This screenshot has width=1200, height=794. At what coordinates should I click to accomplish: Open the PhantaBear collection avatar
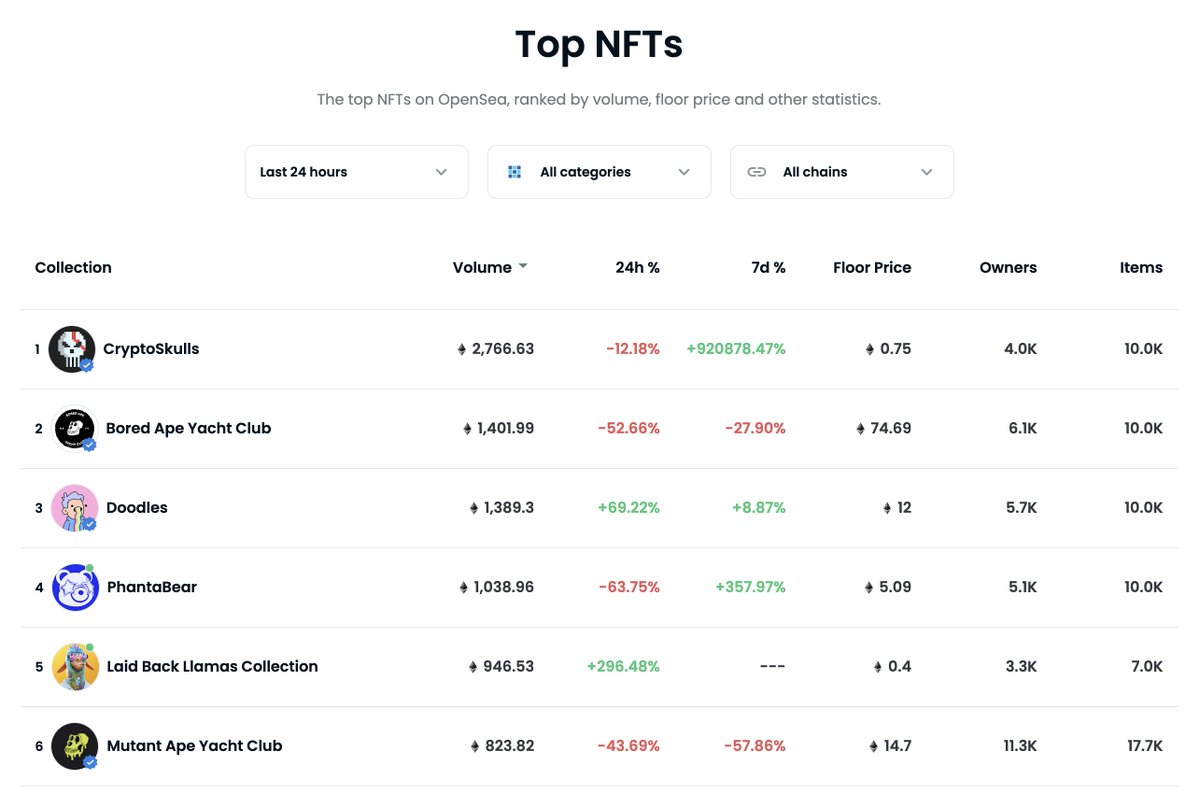click(x=74, y=587)
